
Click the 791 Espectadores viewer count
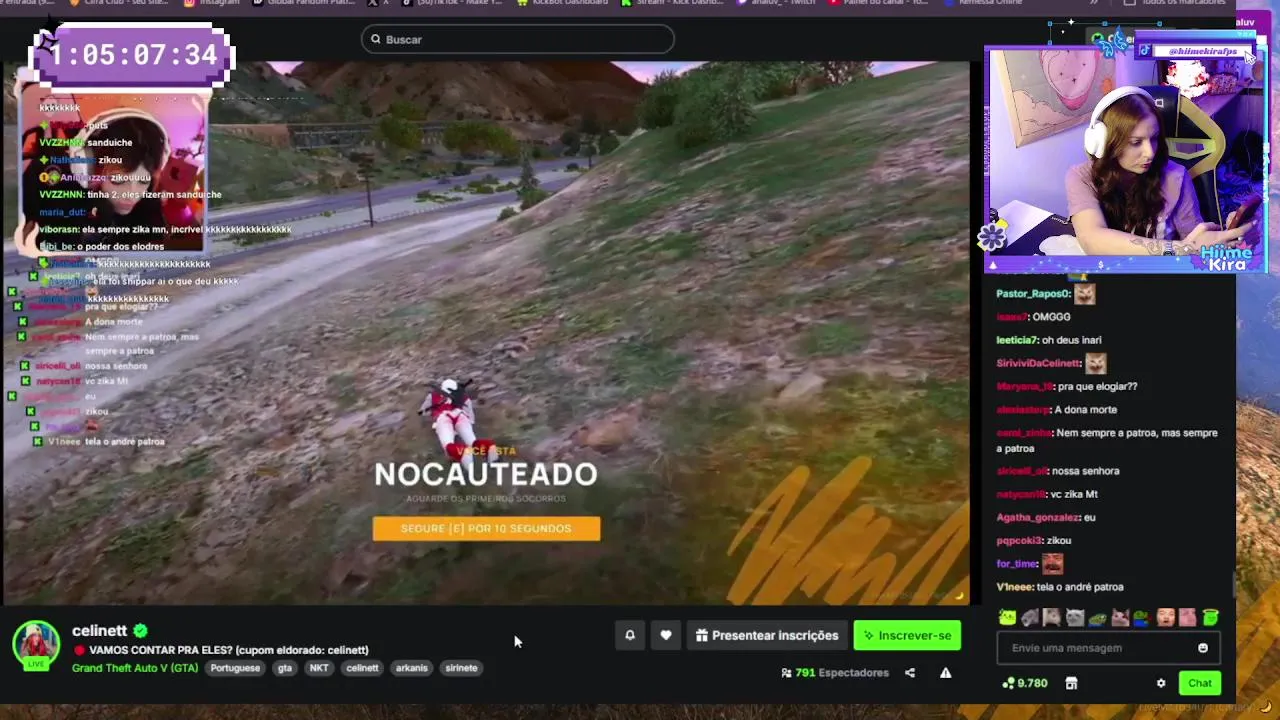(835, 673)
